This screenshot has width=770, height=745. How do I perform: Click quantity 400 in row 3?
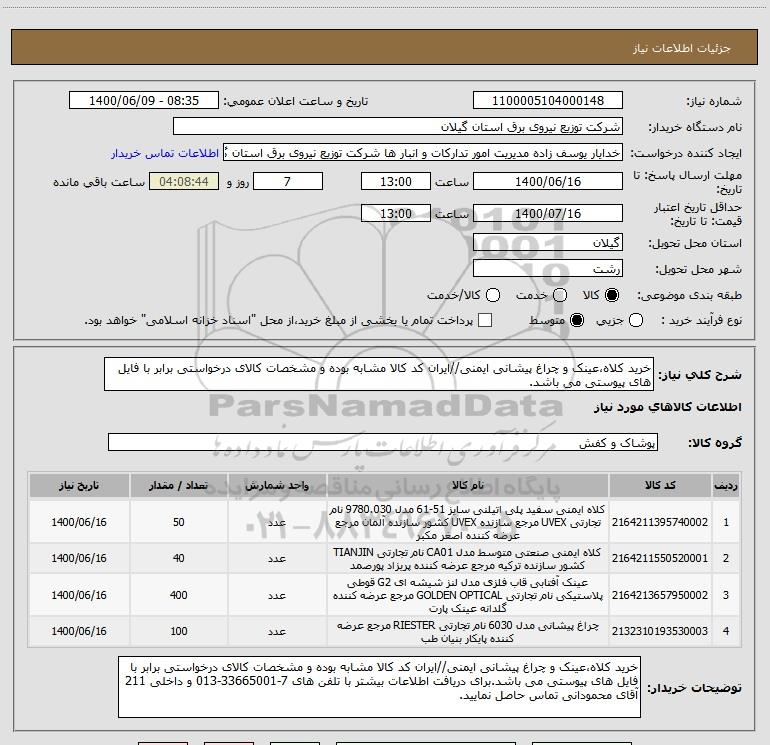[x=179, y=595]
